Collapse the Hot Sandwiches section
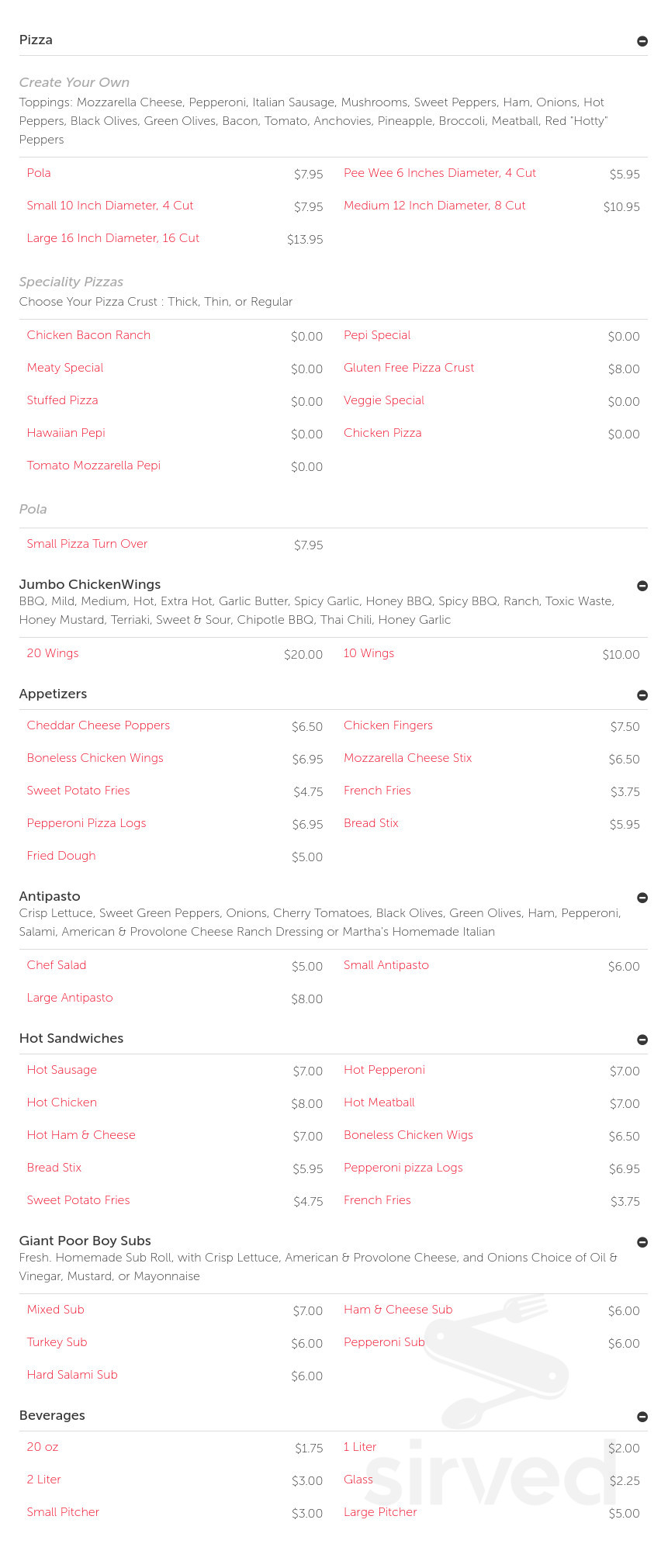Screen dimensions: 661x1568 (x=642, y=1040)
